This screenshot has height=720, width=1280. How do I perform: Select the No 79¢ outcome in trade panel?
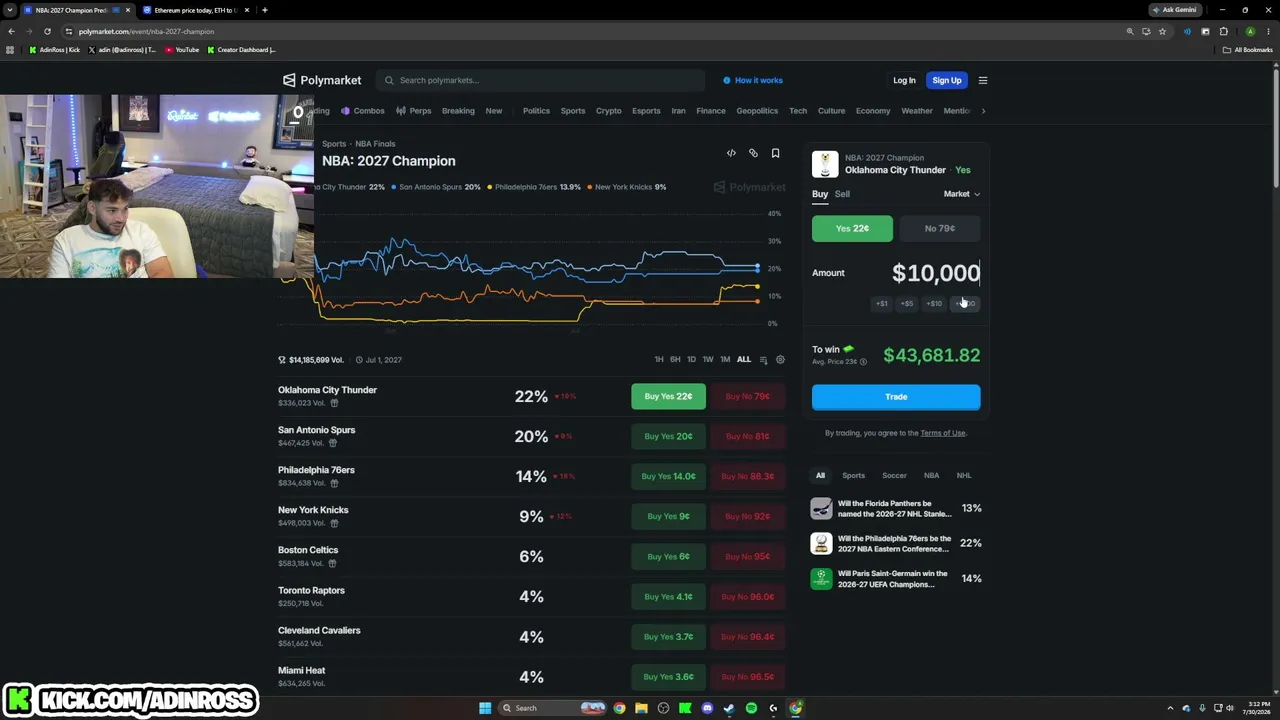940,228
